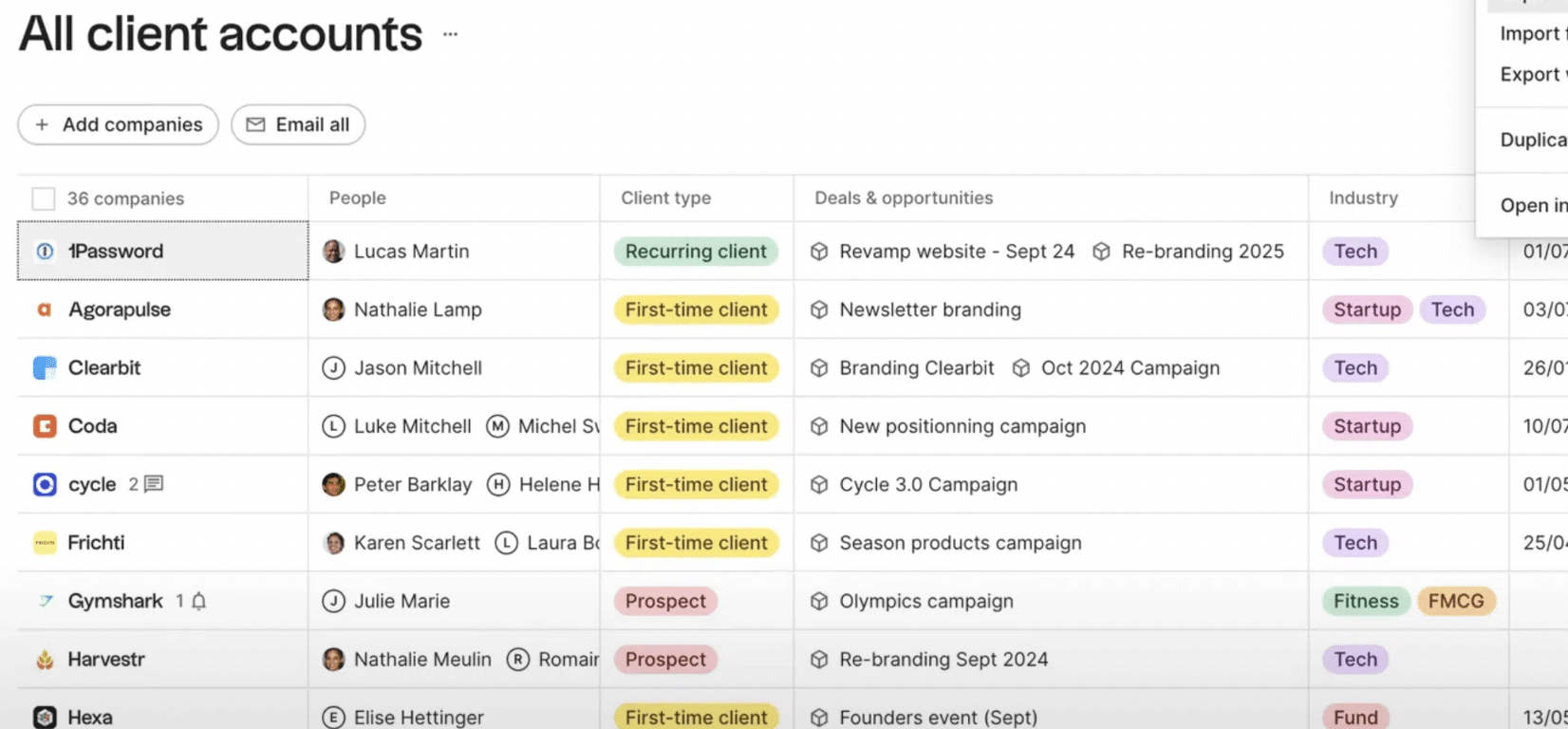This screenshot has width=1568, height=729.
Task: Open the comments icon on the cycle row
Action: pyautogui.click(x=154, y=484)
